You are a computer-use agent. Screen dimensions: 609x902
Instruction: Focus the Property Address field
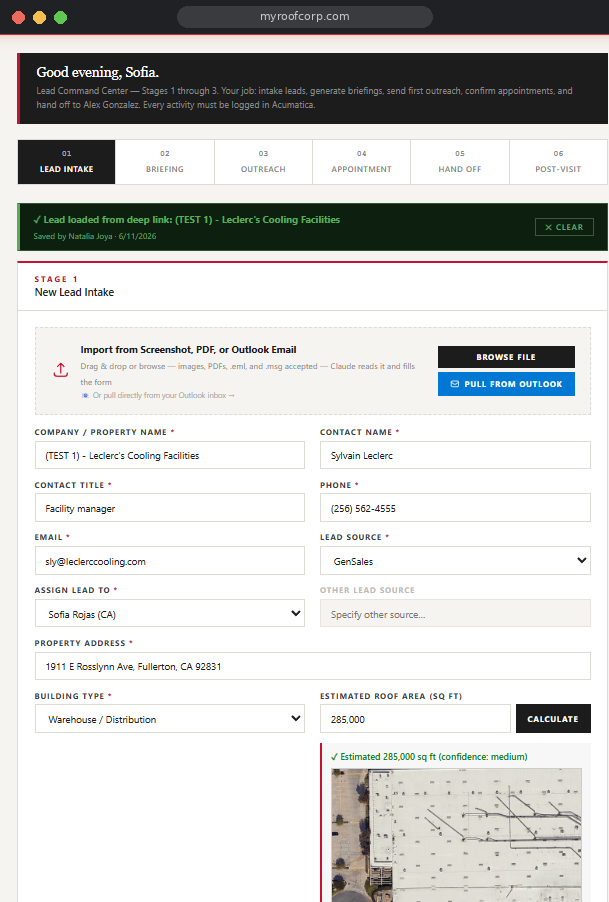click(x=312, y=666)
